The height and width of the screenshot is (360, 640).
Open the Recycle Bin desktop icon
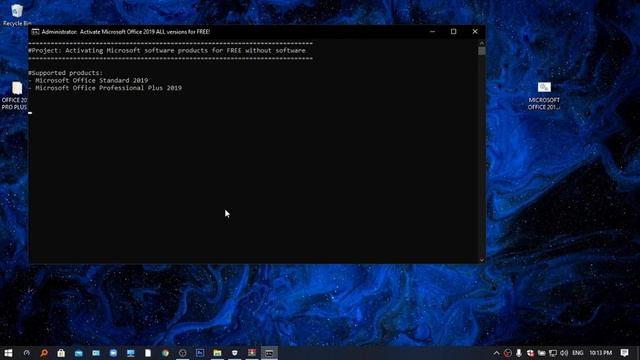coord(16,15)
